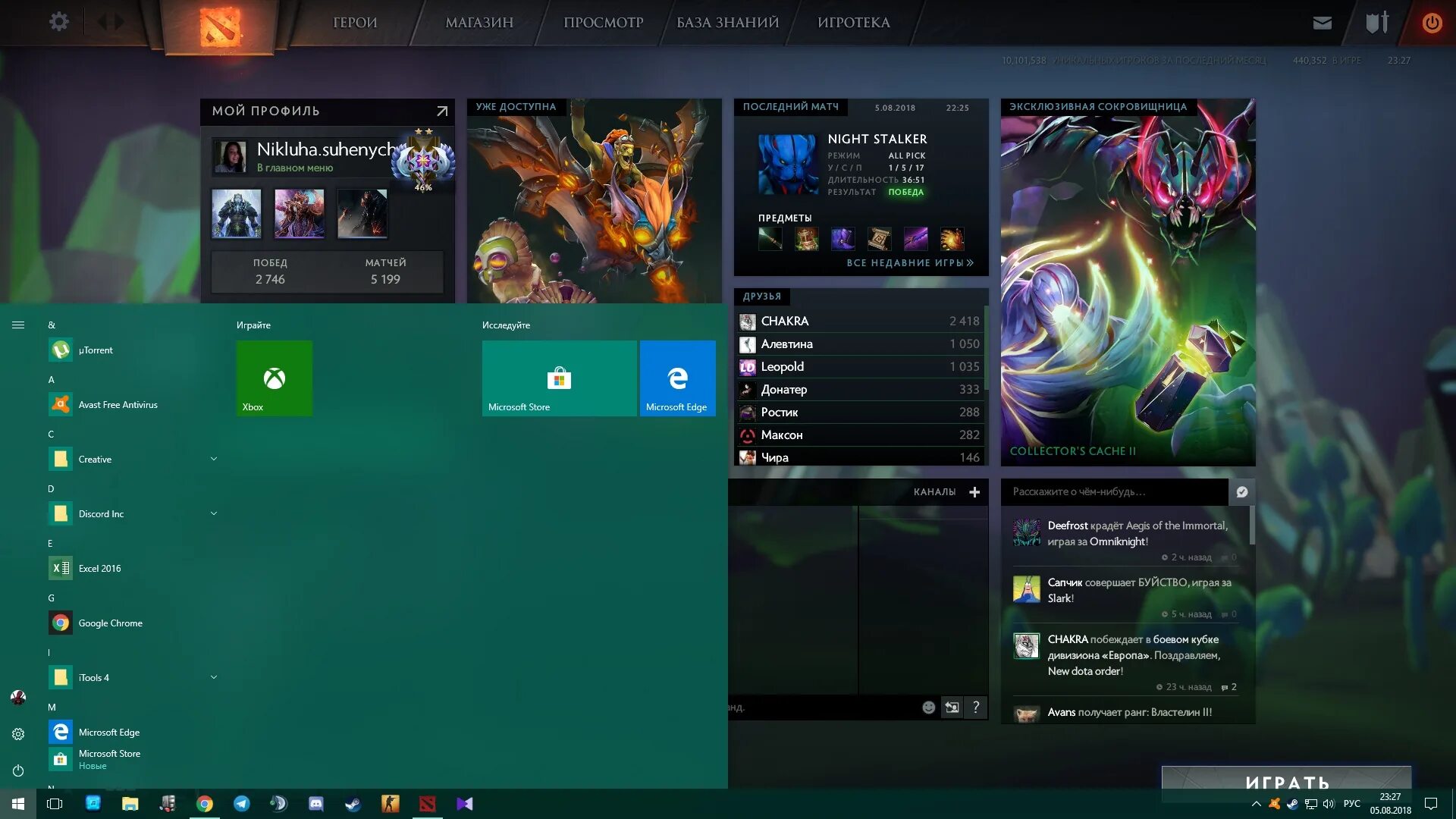The height and width of the screenshot is (819, 1456).
Task: Open the mail envelope icon
Action: 1322,23
